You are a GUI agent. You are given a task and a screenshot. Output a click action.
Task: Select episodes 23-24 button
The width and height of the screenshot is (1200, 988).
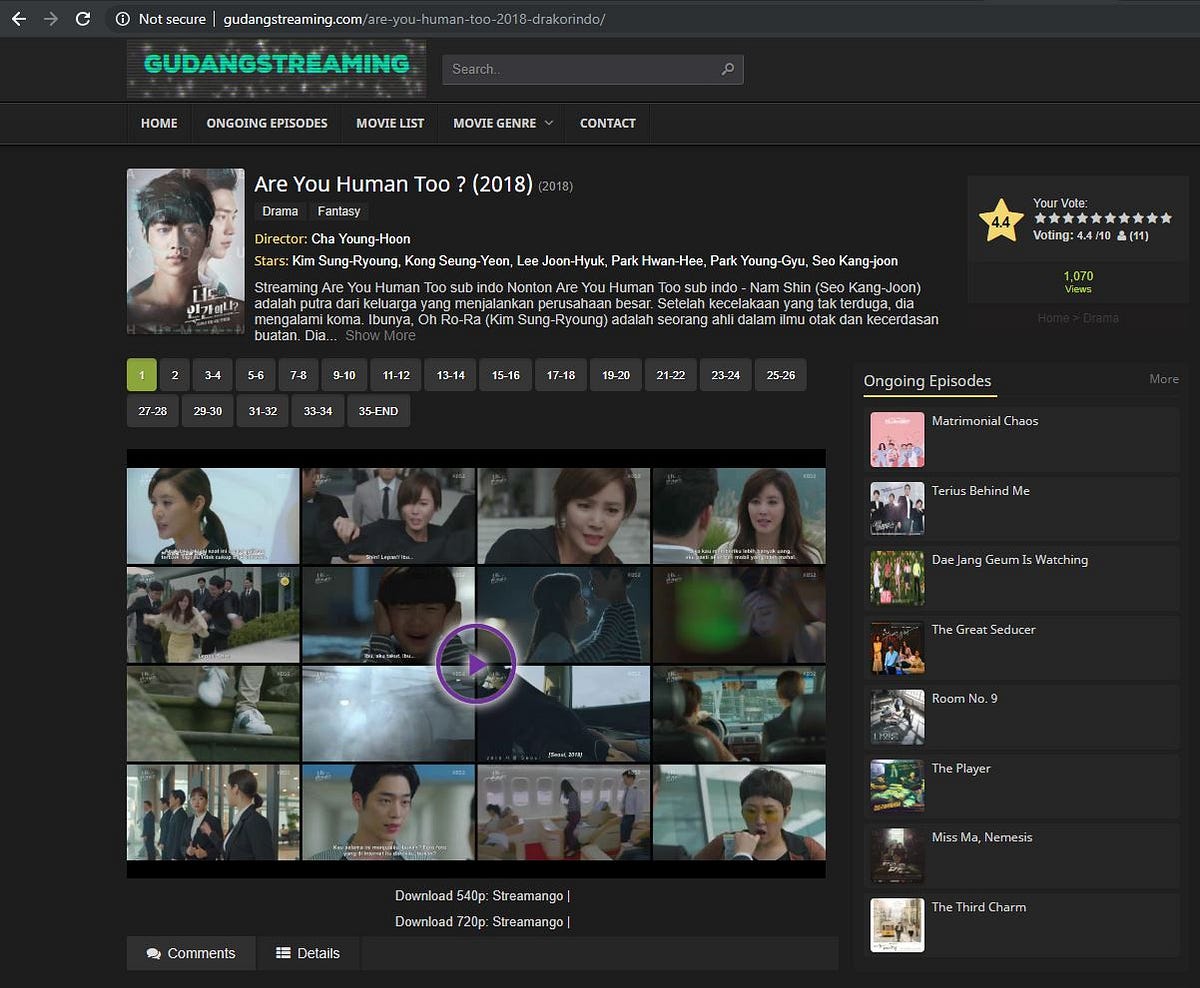[726, 375]
